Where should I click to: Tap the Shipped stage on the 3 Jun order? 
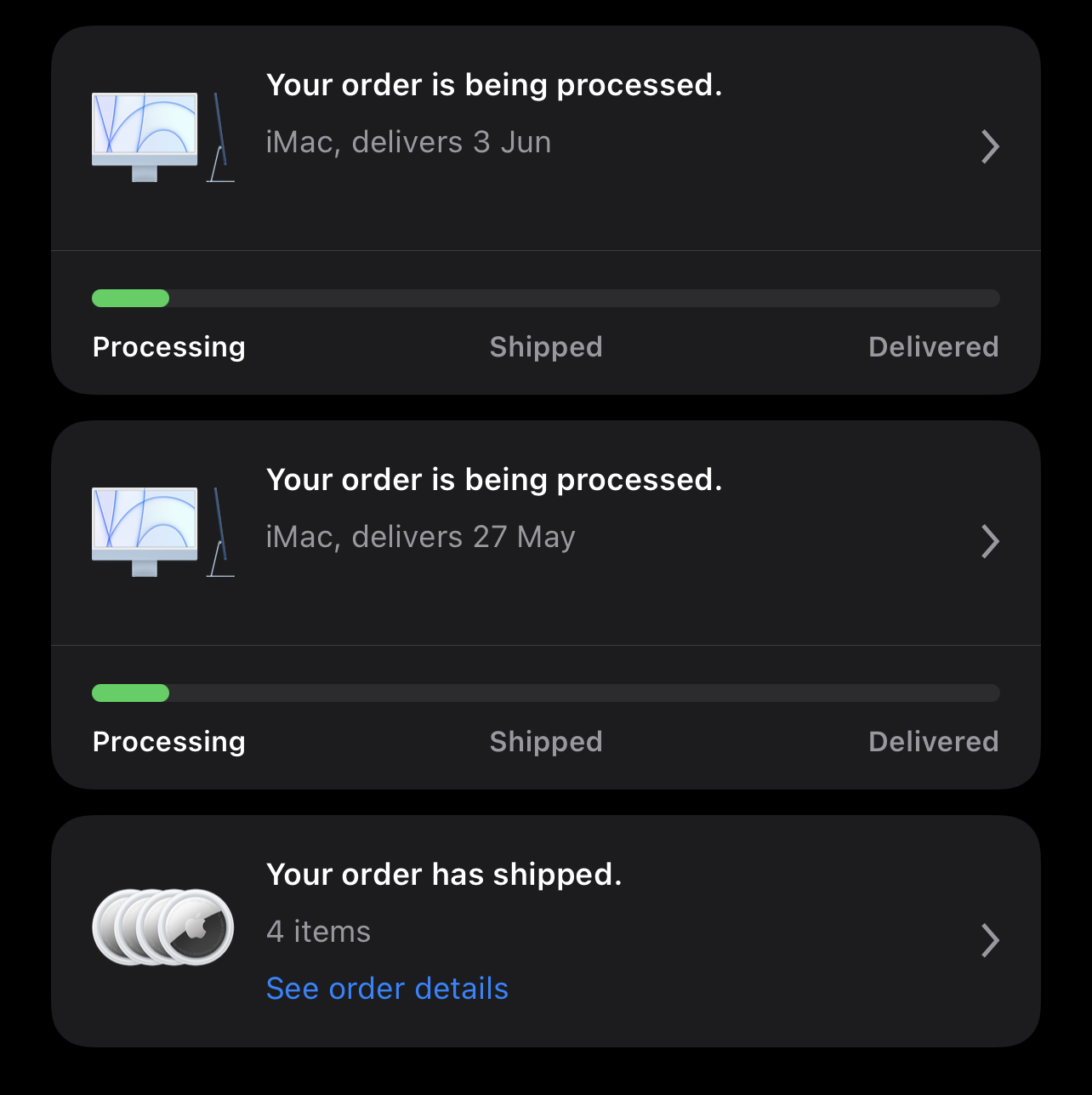[x=545, y=347]
